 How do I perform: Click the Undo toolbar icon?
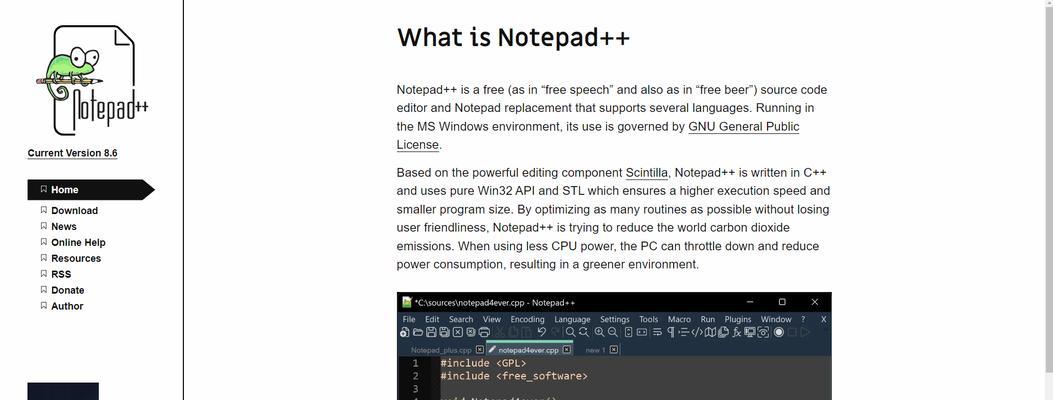[x=541, y=332]
